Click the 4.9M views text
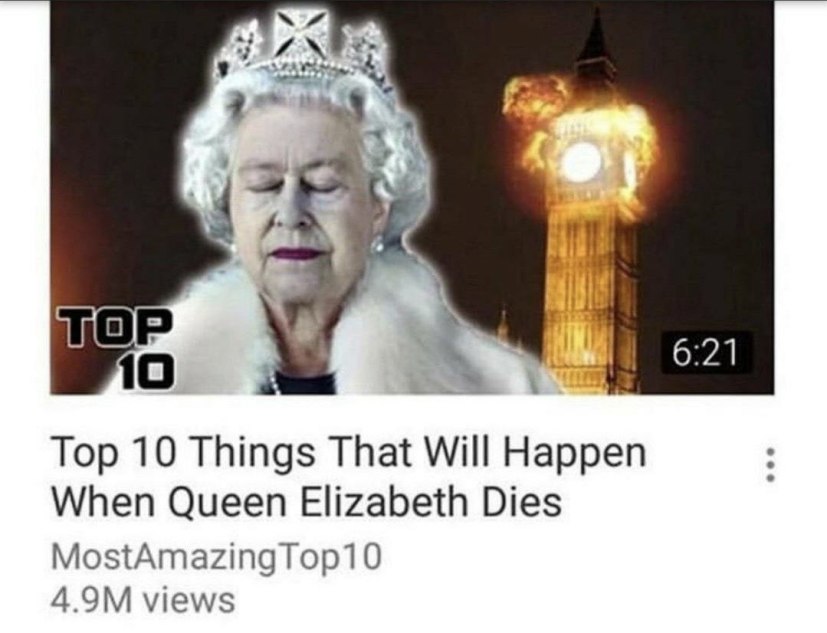 pos(143,601)
